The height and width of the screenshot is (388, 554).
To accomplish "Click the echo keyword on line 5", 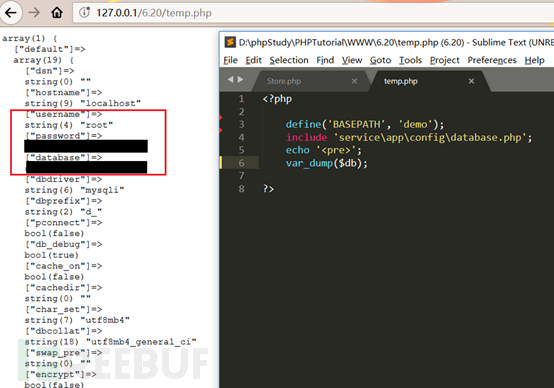I will [297, 150].
